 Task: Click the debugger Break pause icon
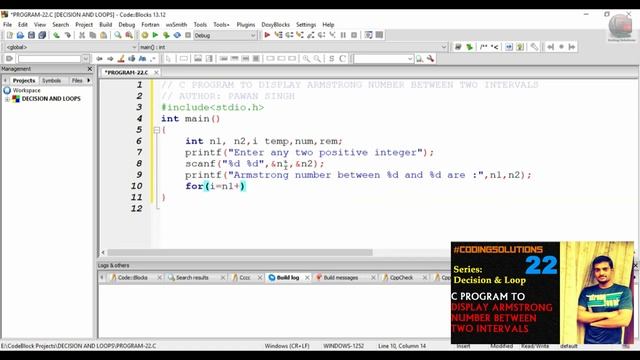point(343,36)
